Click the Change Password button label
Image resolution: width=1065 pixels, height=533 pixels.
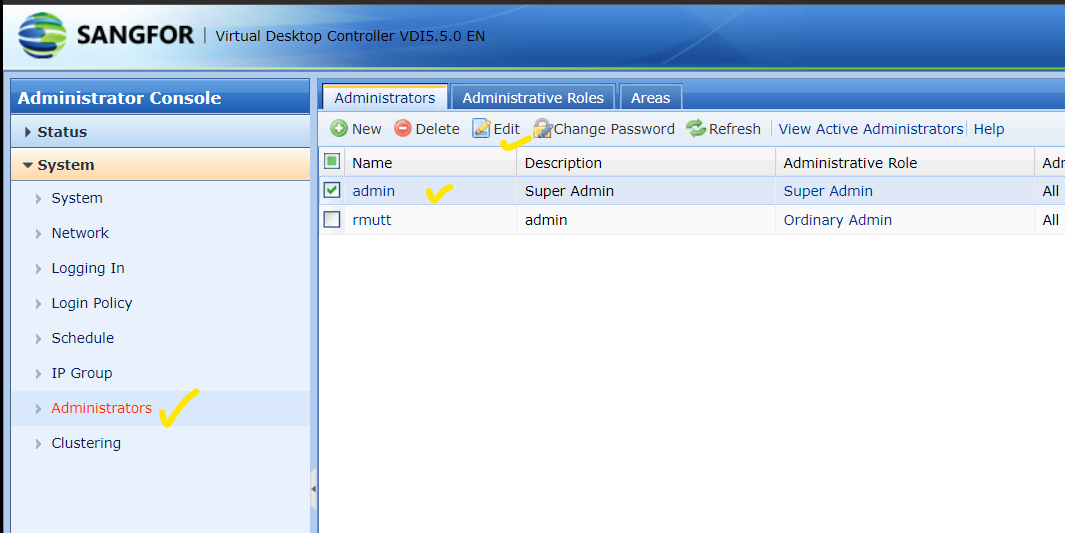click(x=614, y=129)
